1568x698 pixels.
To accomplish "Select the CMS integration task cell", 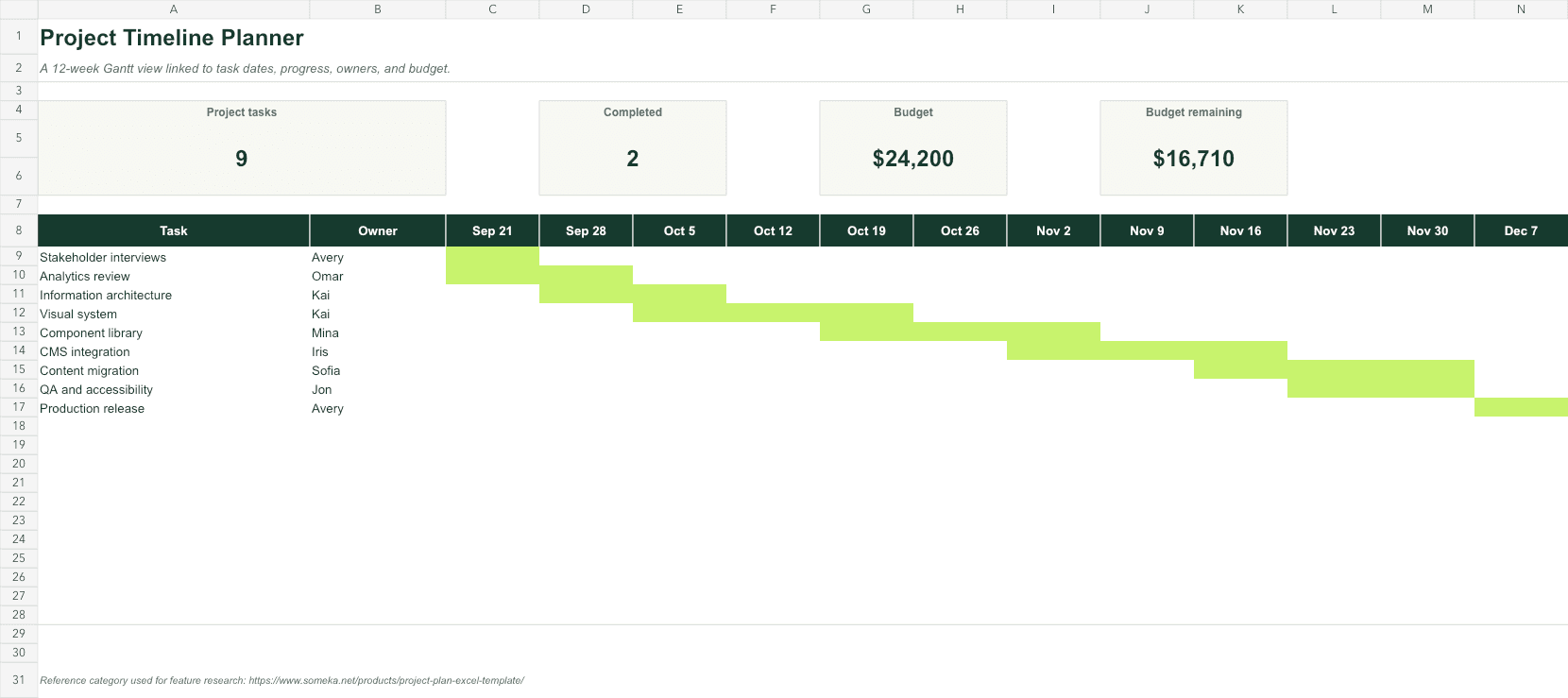I will click(174, 351).
